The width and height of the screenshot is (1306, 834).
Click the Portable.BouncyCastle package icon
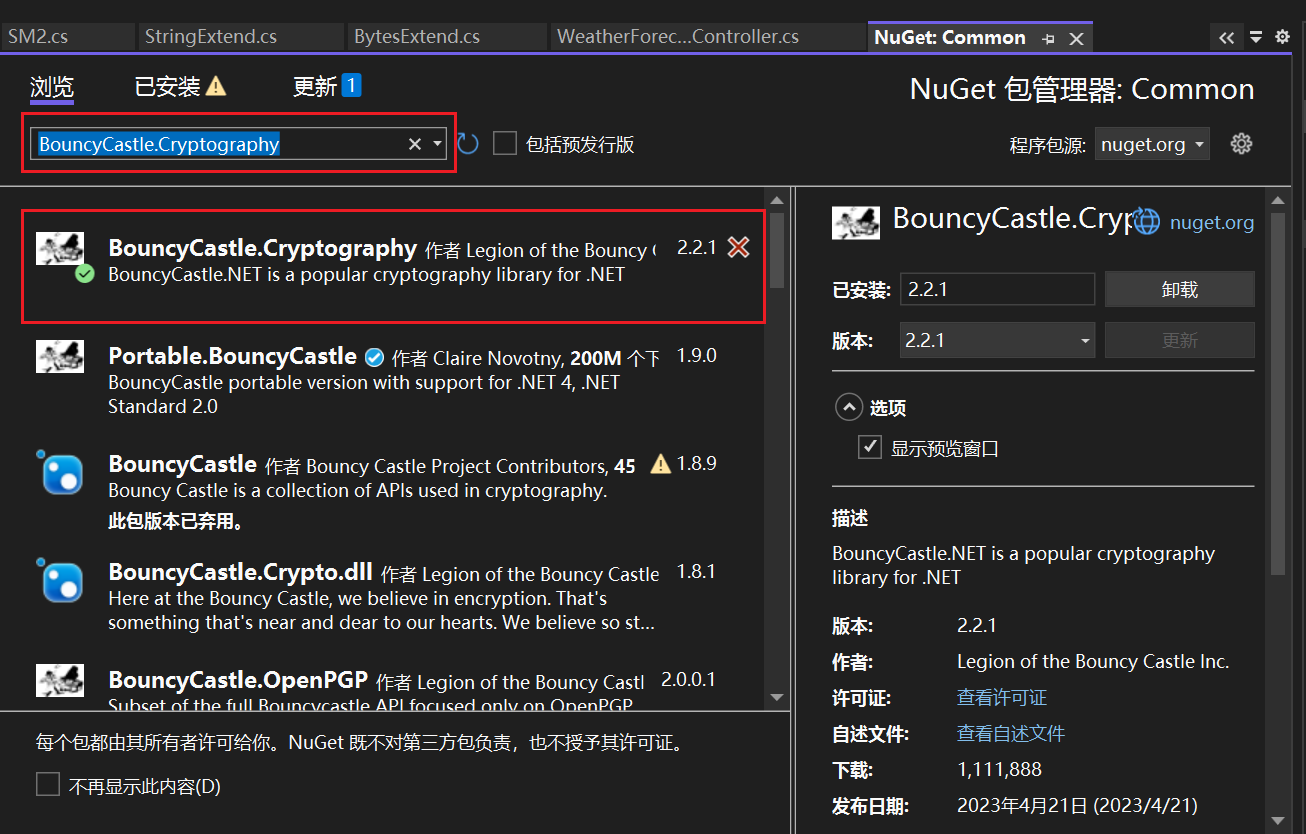[60, 356]
